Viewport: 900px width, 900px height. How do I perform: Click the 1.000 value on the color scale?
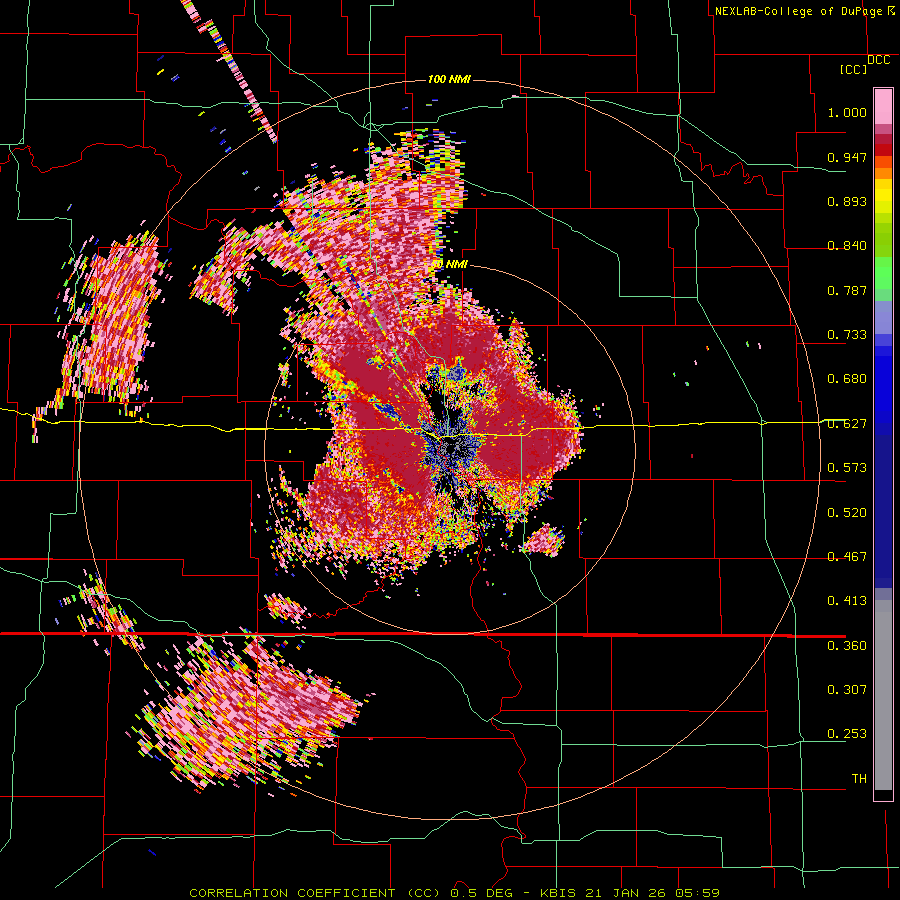847,112
